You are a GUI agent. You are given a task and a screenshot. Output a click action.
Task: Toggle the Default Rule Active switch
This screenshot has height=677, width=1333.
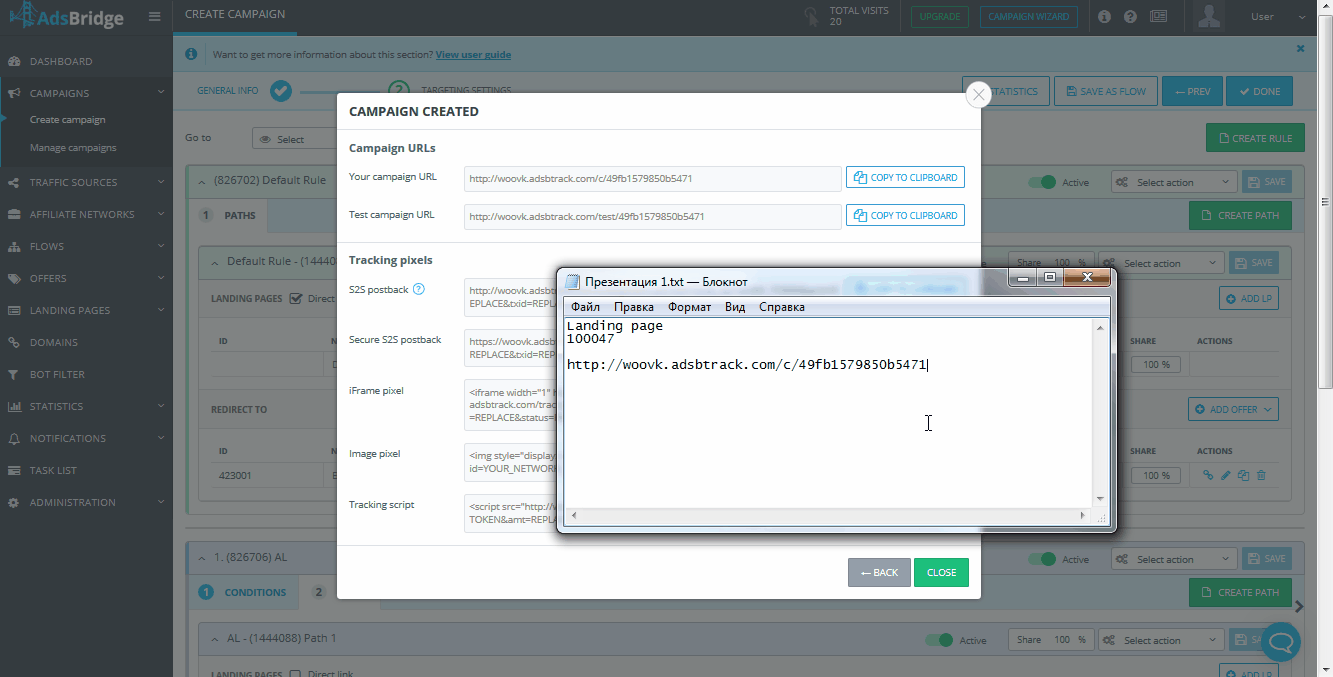[1047, 182]
